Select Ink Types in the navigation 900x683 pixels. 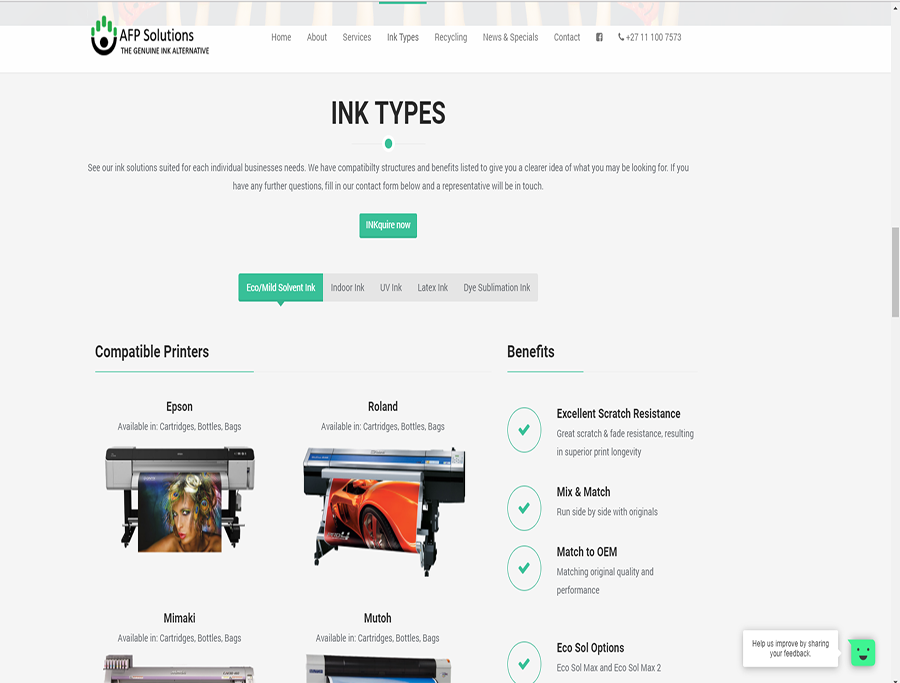[x=403, y=37]
